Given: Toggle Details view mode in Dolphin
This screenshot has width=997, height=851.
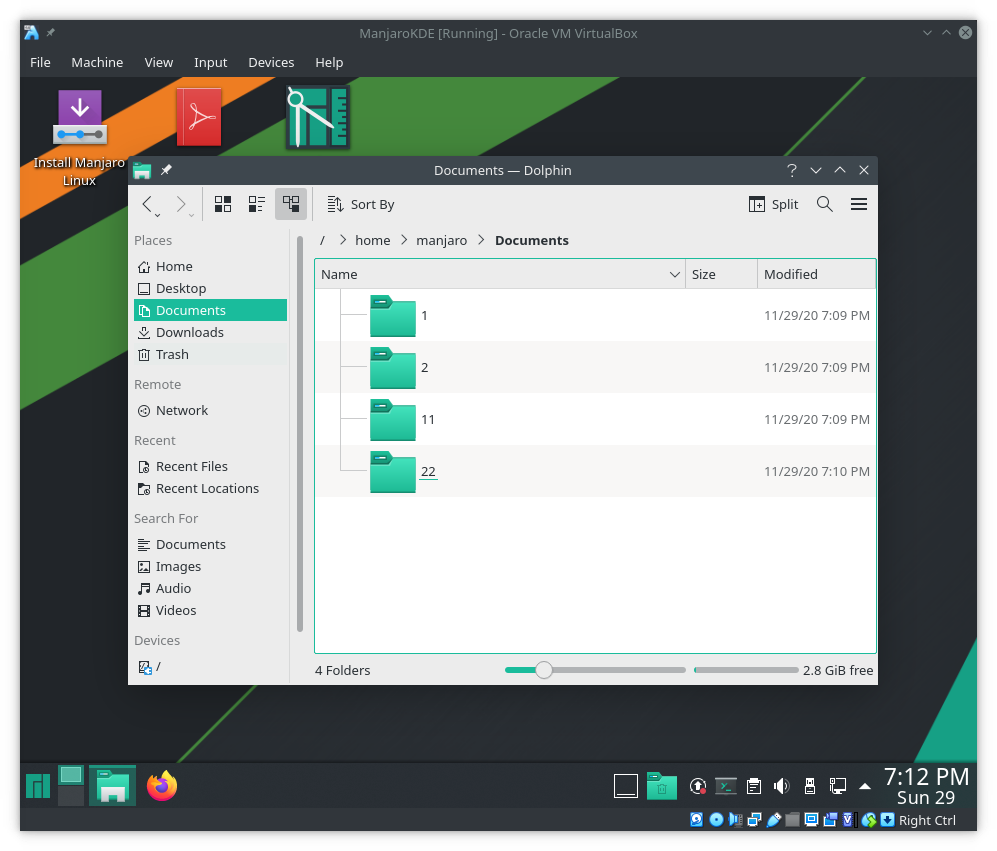Looking at the screenshot, I should (291, 204).
